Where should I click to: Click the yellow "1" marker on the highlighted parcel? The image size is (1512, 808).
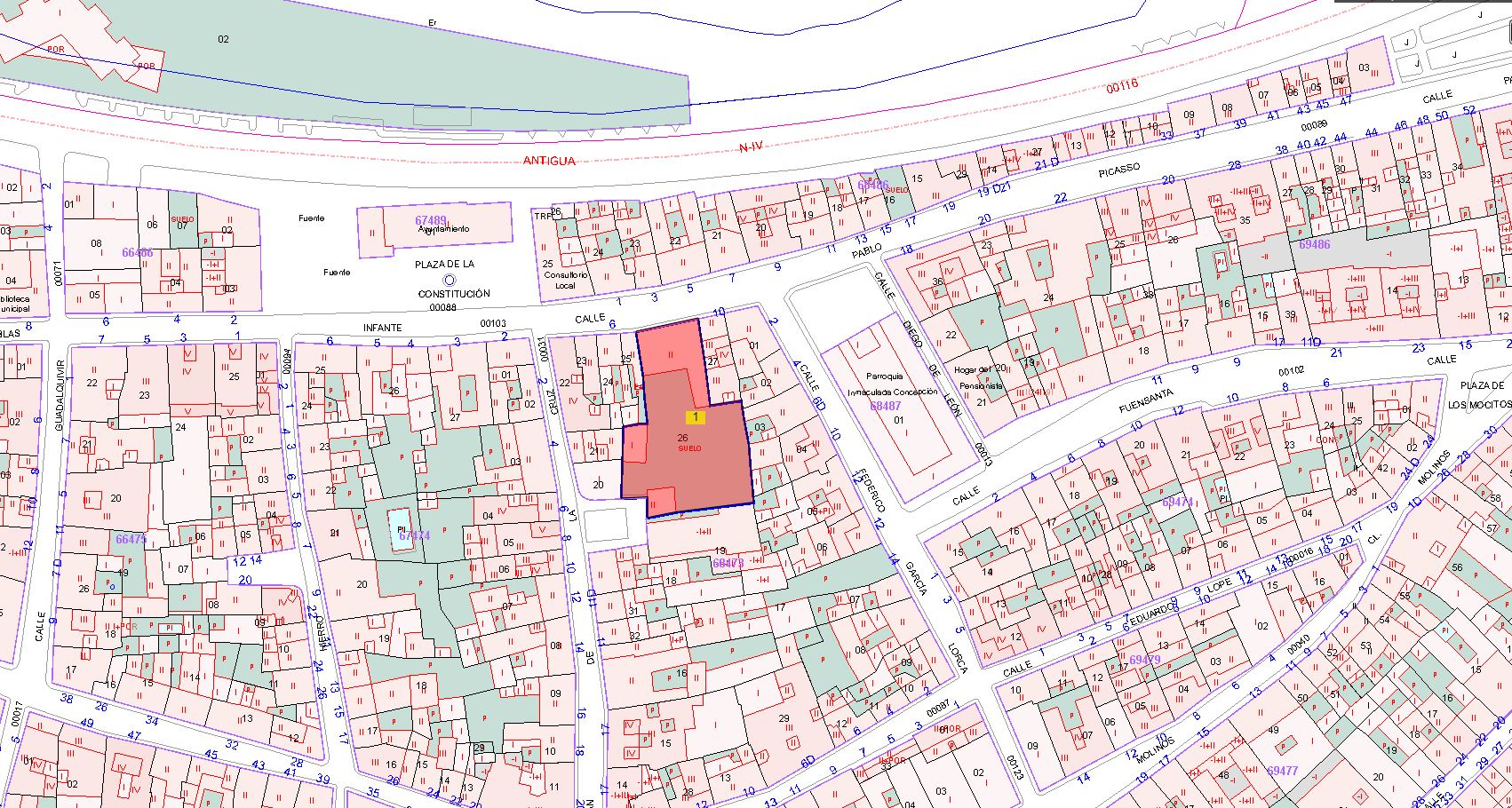pos(695,416)
